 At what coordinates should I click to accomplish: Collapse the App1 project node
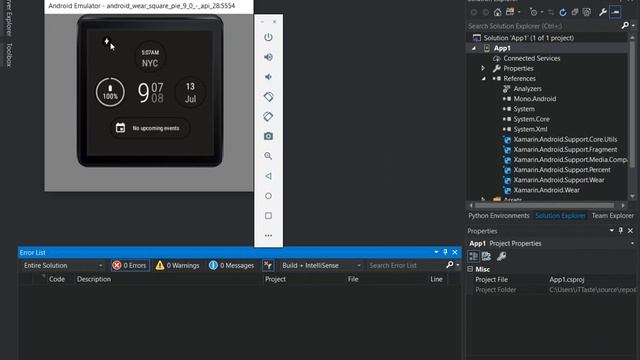pyautogui.click(x=474, y=48)
